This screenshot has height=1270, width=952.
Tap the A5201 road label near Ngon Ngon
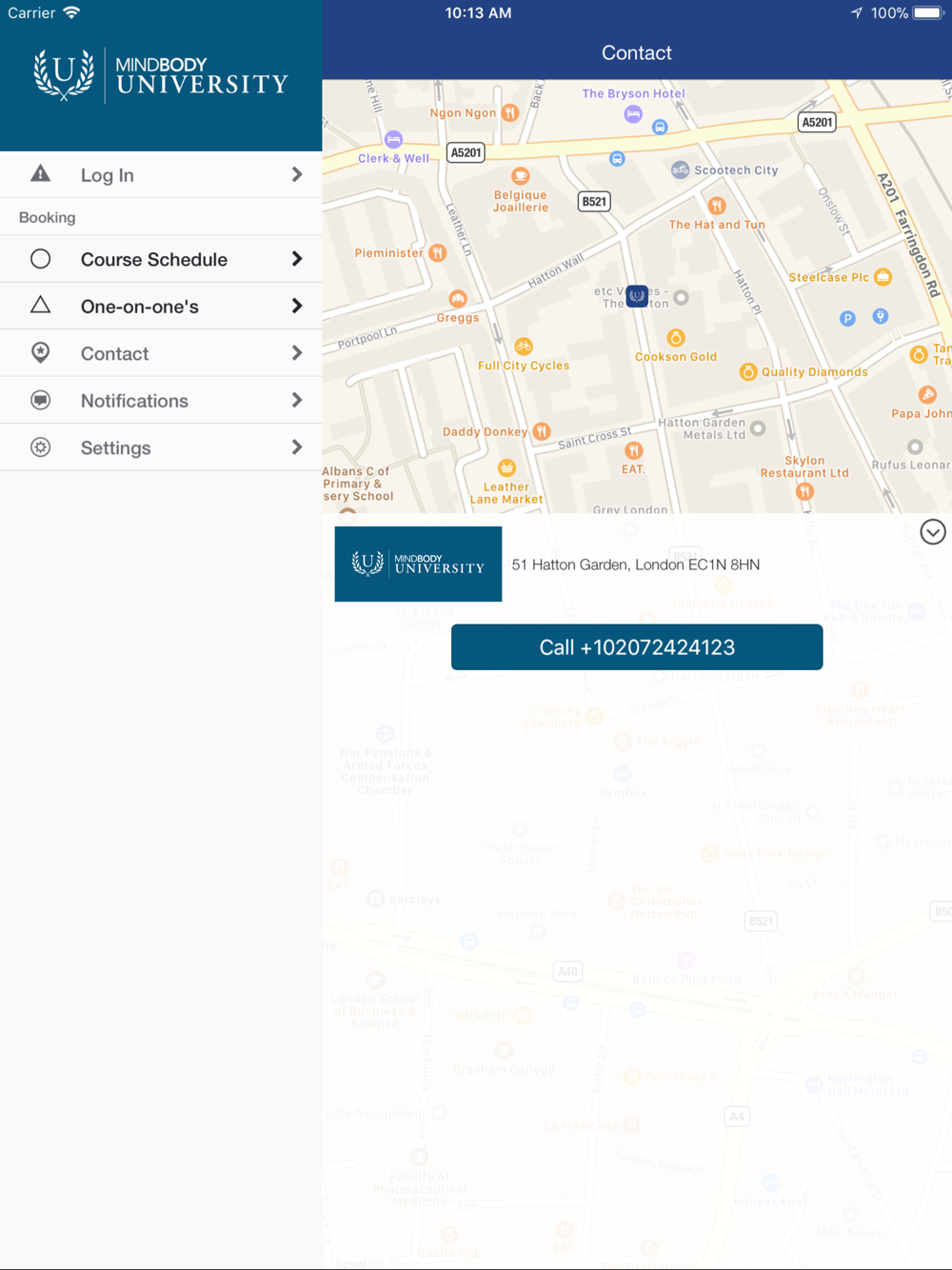(466, 152)
